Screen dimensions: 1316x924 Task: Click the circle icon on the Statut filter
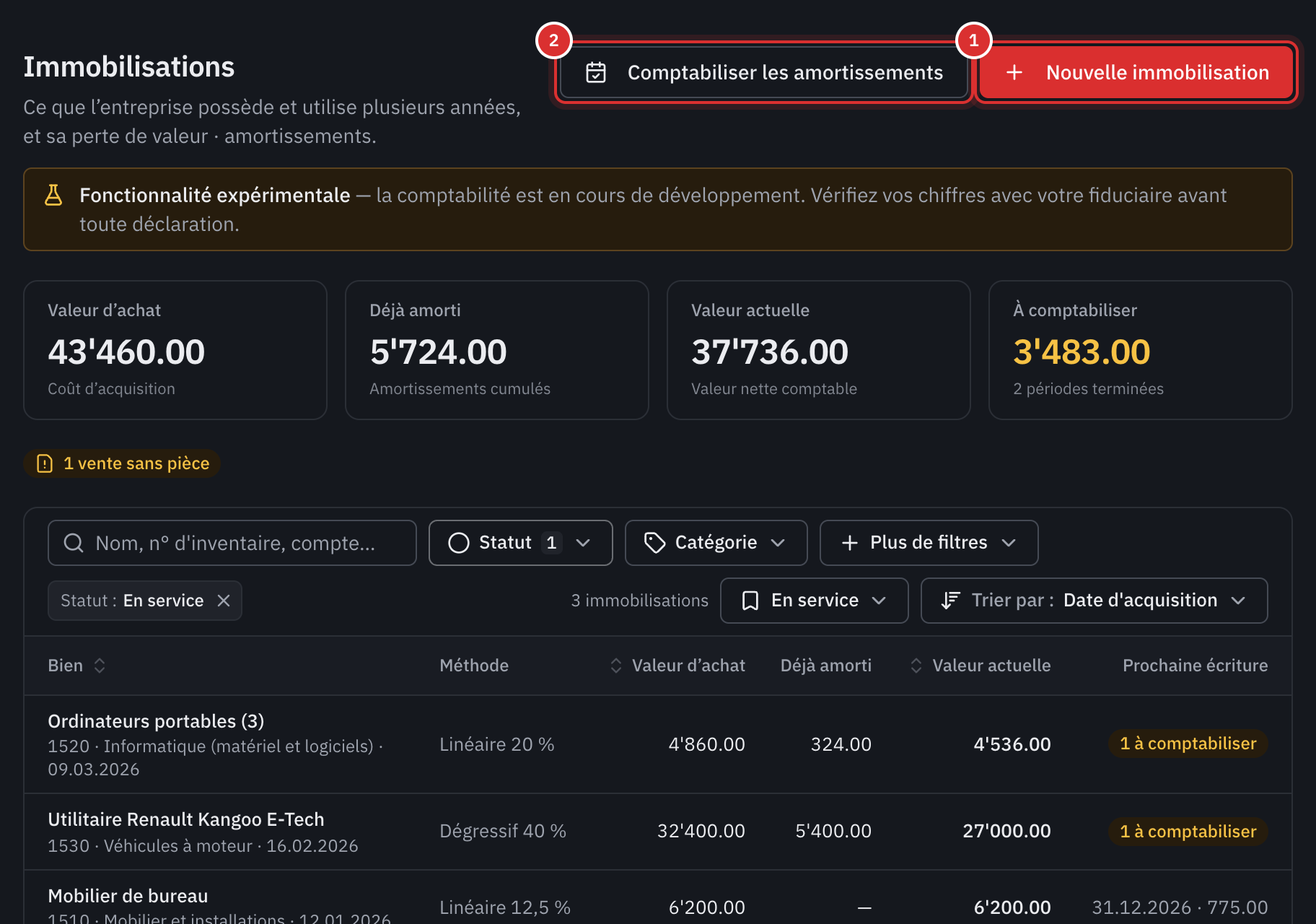(459, 543)
